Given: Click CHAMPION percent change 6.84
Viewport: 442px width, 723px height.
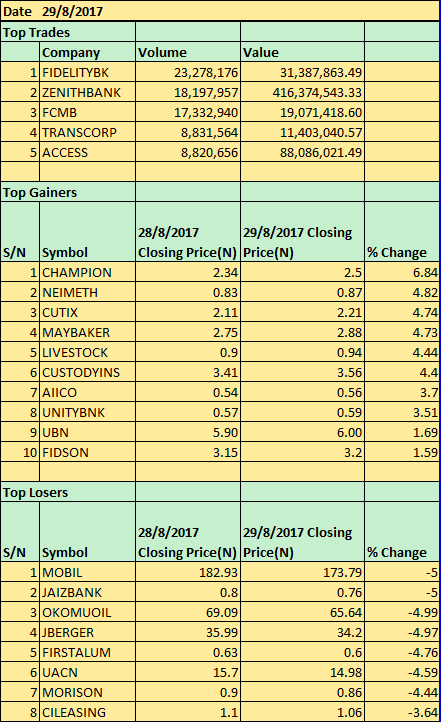Looking at the screenshot, I should (x=402, y=272).
